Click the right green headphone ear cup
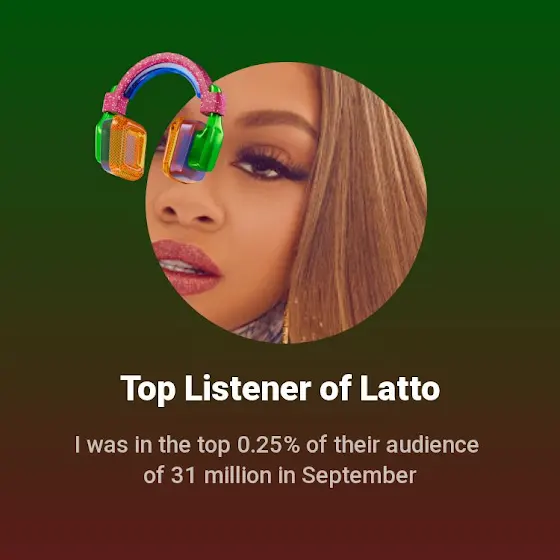Viewport: 560px width, 560px height. [205, 143]
